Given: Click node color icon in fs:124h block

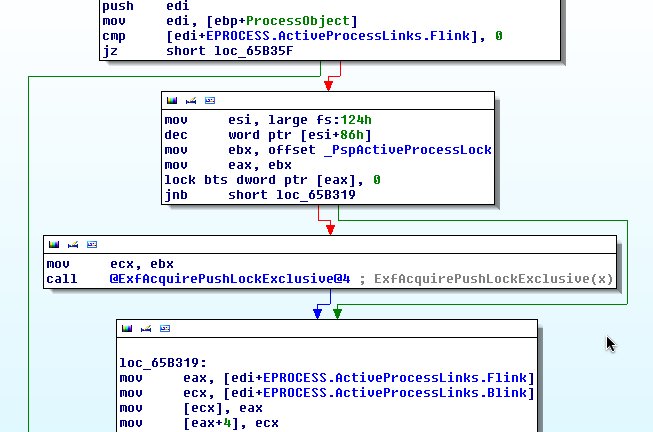Looking at the screenshot, I should coord(172,100).
